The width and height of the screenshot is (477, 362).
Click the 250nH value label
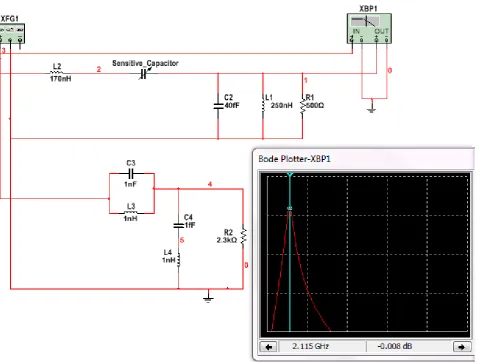[281, 105]
